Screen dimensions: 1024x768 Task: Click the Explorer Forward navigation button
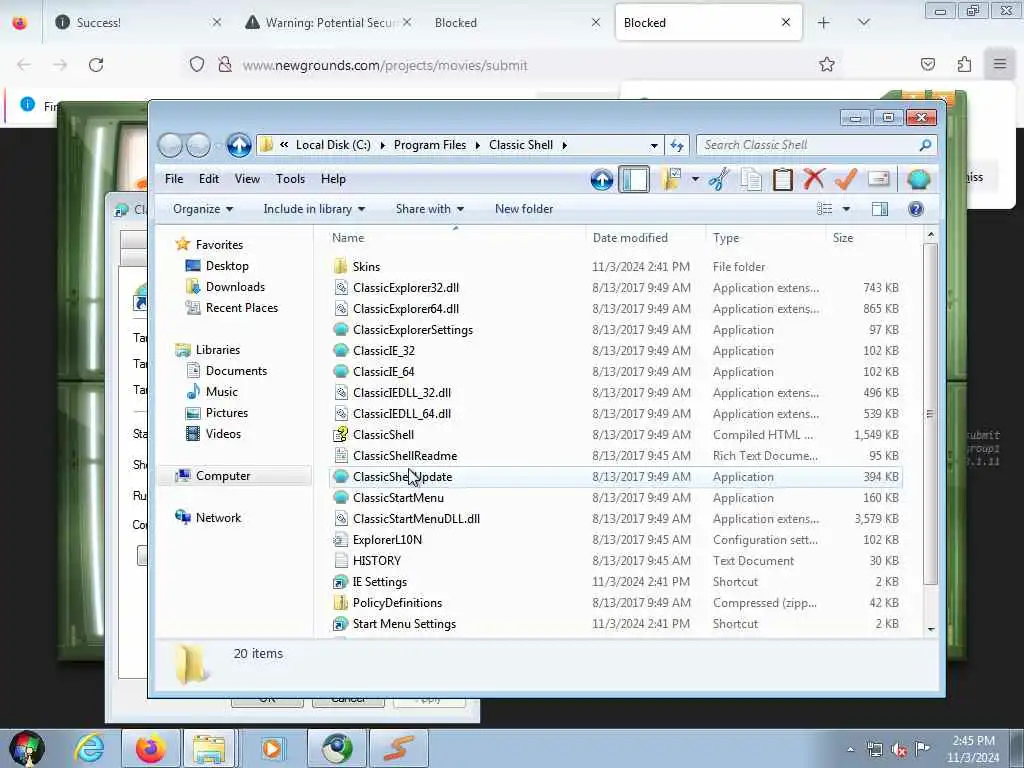click(x=199, y=145)
